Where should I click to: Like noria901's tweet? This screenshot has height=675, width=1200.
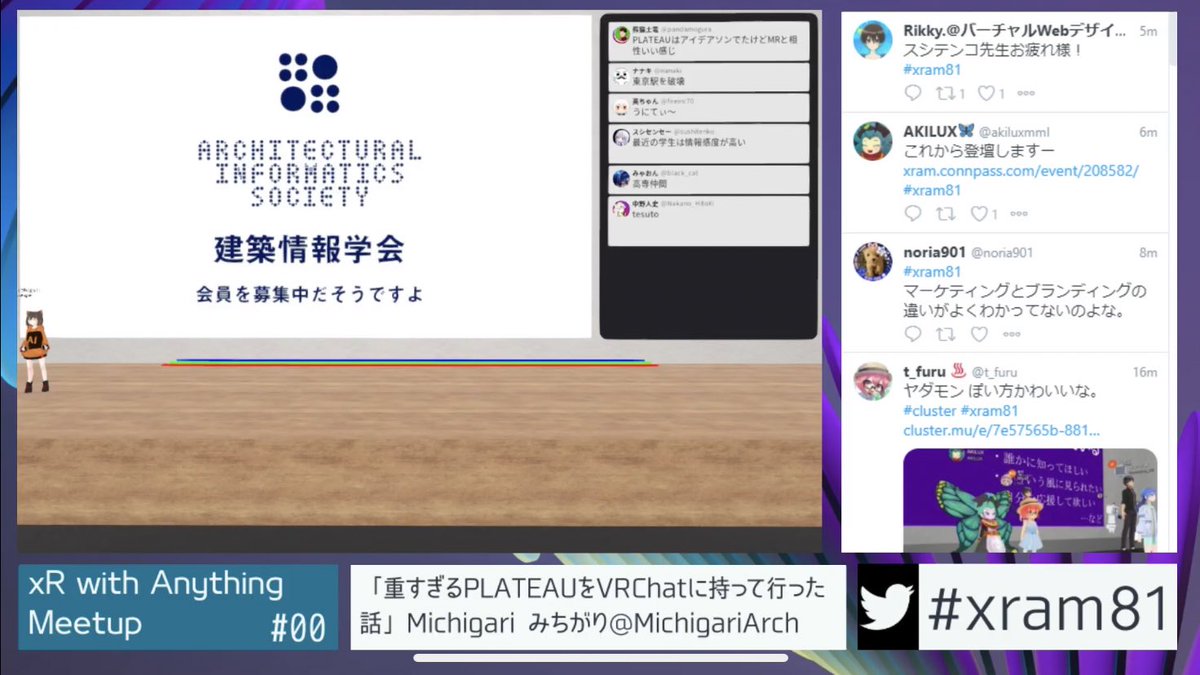click(x=979, y=334)
